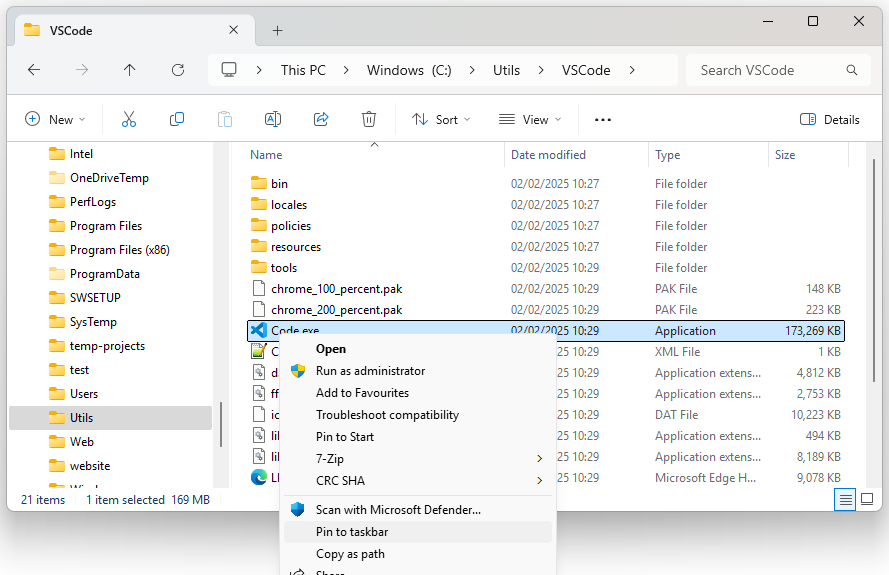Click the Rename icon in toolbar

[273, 119]
